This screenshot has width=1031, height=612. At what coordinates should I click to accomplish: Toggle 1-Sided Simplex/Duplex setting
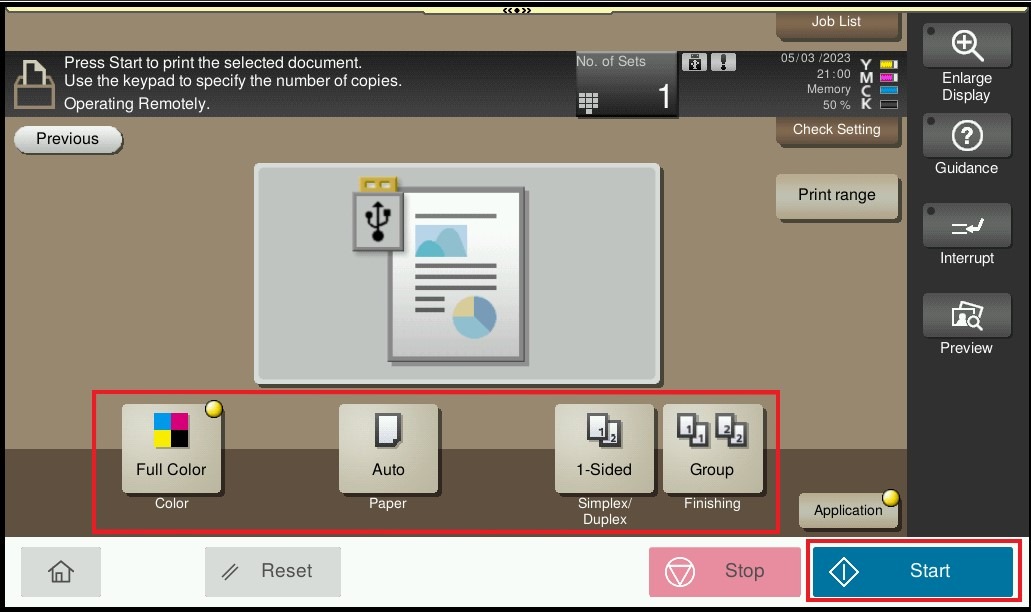[x=604, y=449]
